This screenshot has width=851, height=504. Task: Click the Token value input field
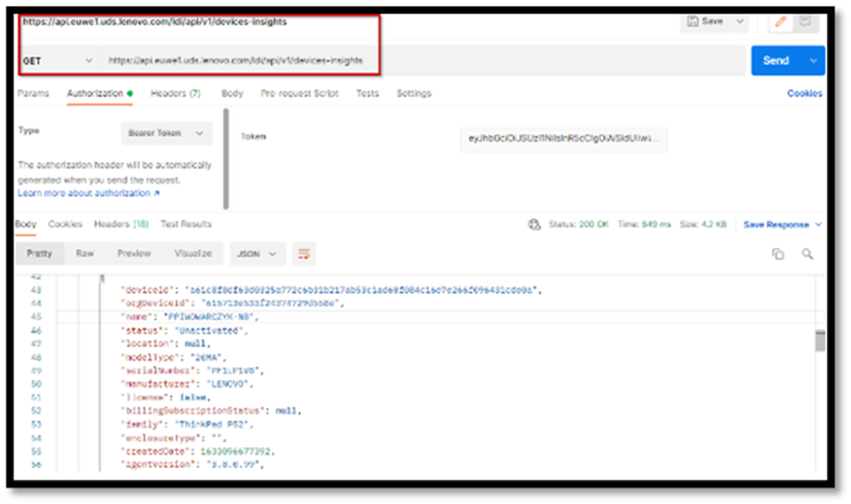coord(562,138)
